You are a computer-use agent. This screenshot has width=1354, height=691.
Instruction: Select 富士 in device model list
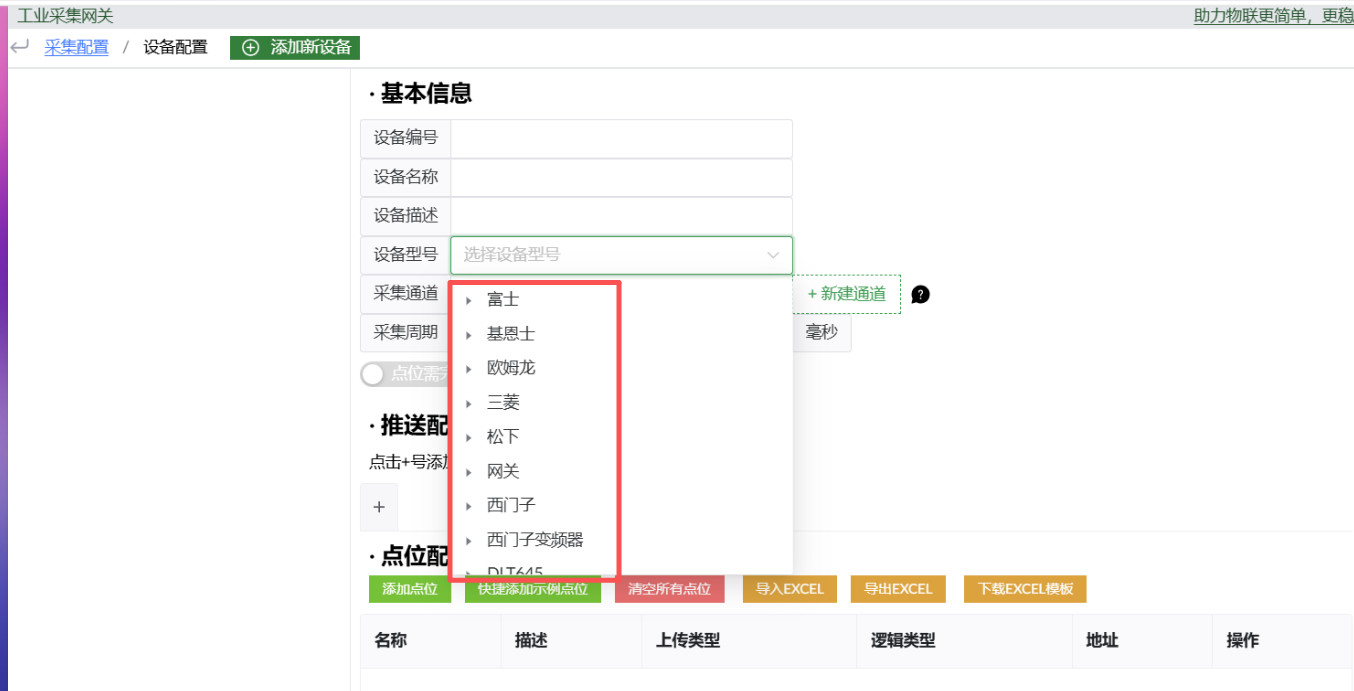tap(503, 300)
